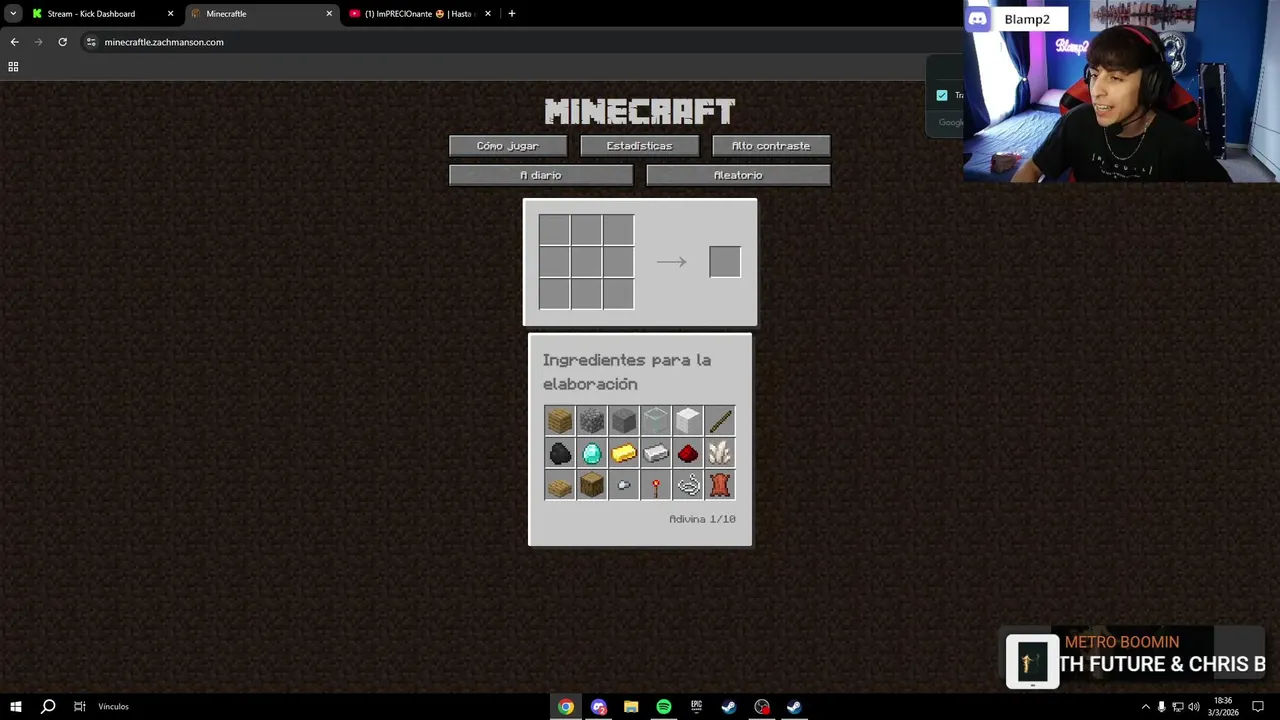Pick the coal ingredient
Screen dimensions: 1280x720
click(560, 453)
